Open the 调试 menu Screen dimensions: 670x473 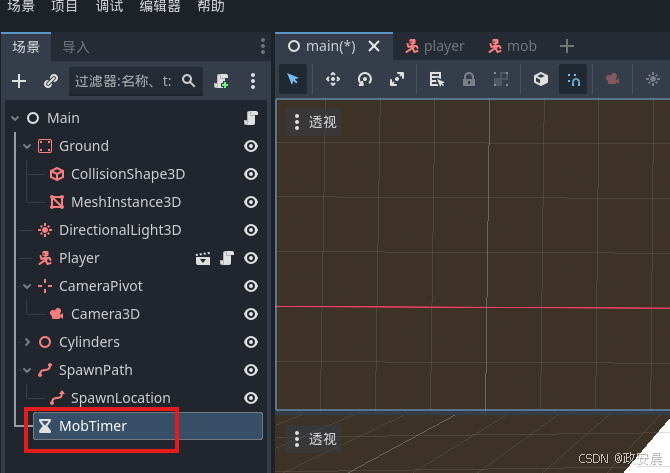pos(109,6)
